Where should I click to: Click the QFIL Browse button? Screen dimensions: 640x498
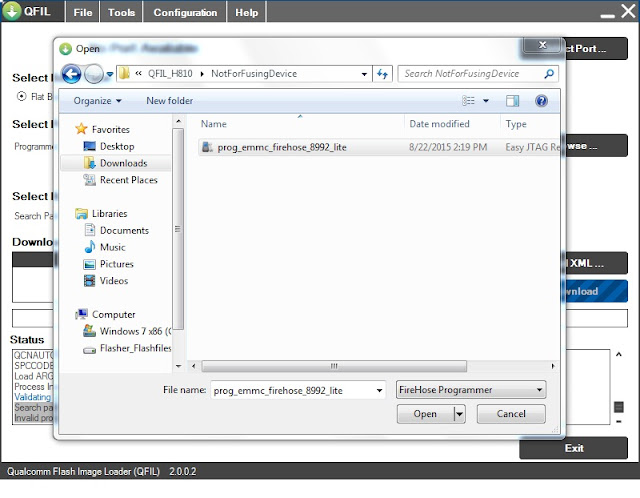pyautogui.click(x=596, y=146)
